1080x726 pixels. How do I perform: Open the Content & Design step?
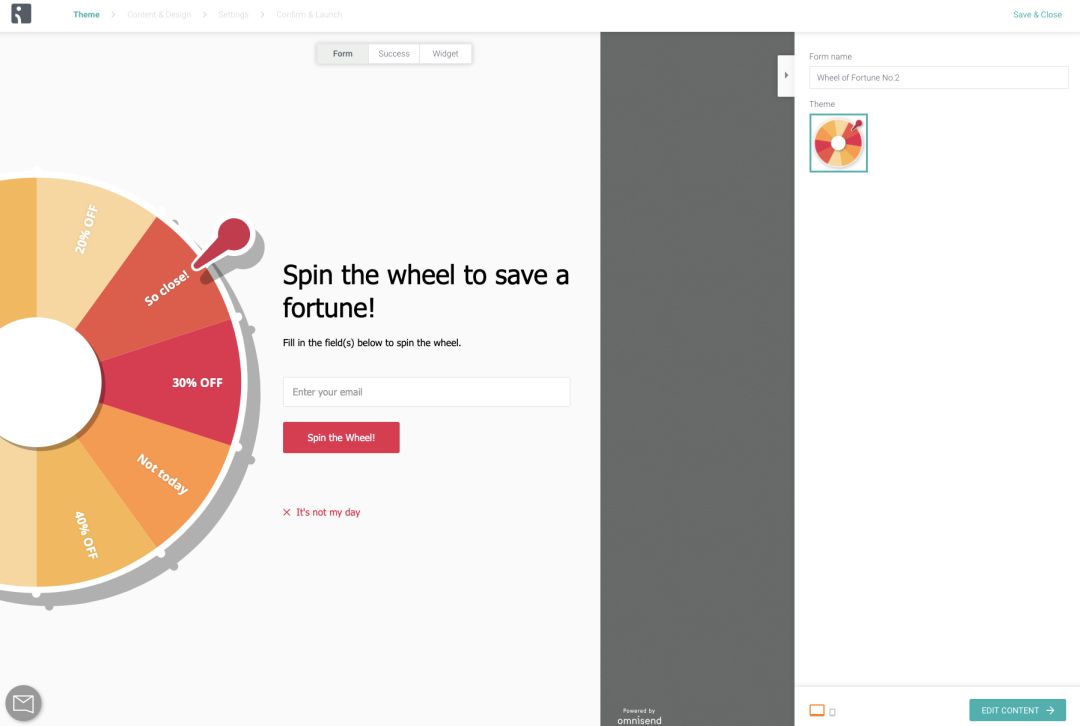[159, 15]
